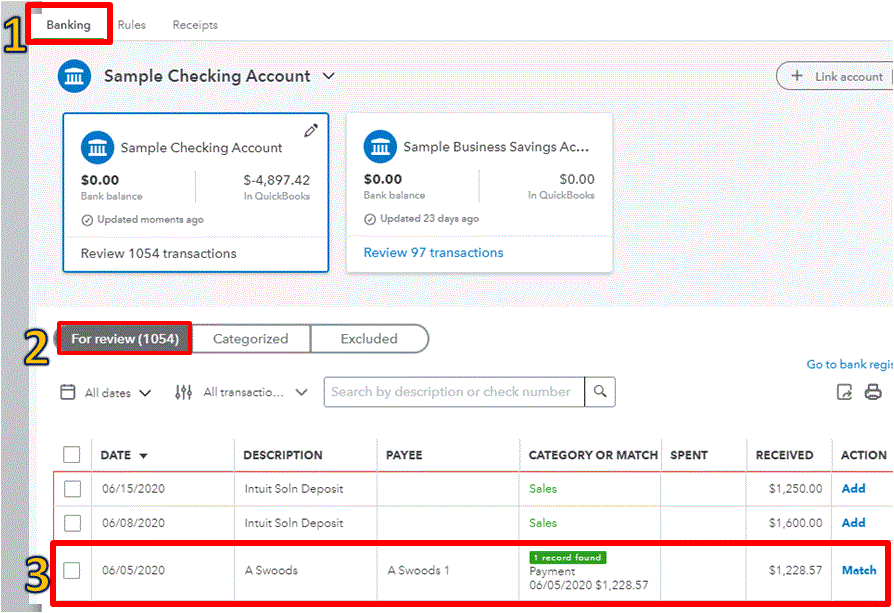Switch to the Receipts tab
Screen dimensions: 894x613
[195, 25]
